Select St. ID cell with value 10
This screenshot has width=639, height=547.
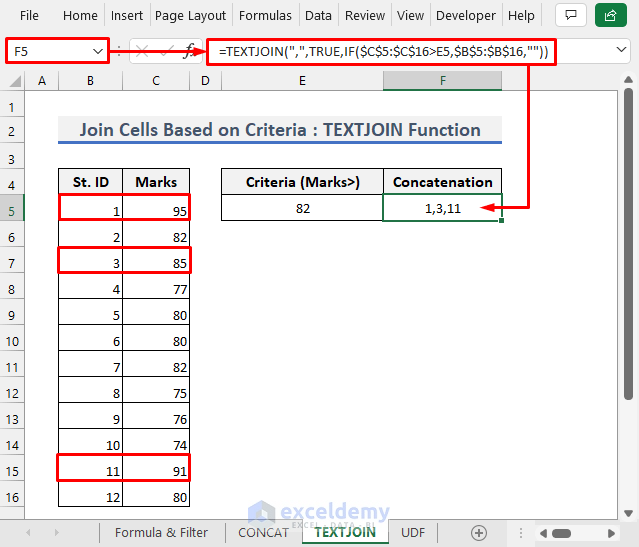pyautogui.click(x=90, y=442)
